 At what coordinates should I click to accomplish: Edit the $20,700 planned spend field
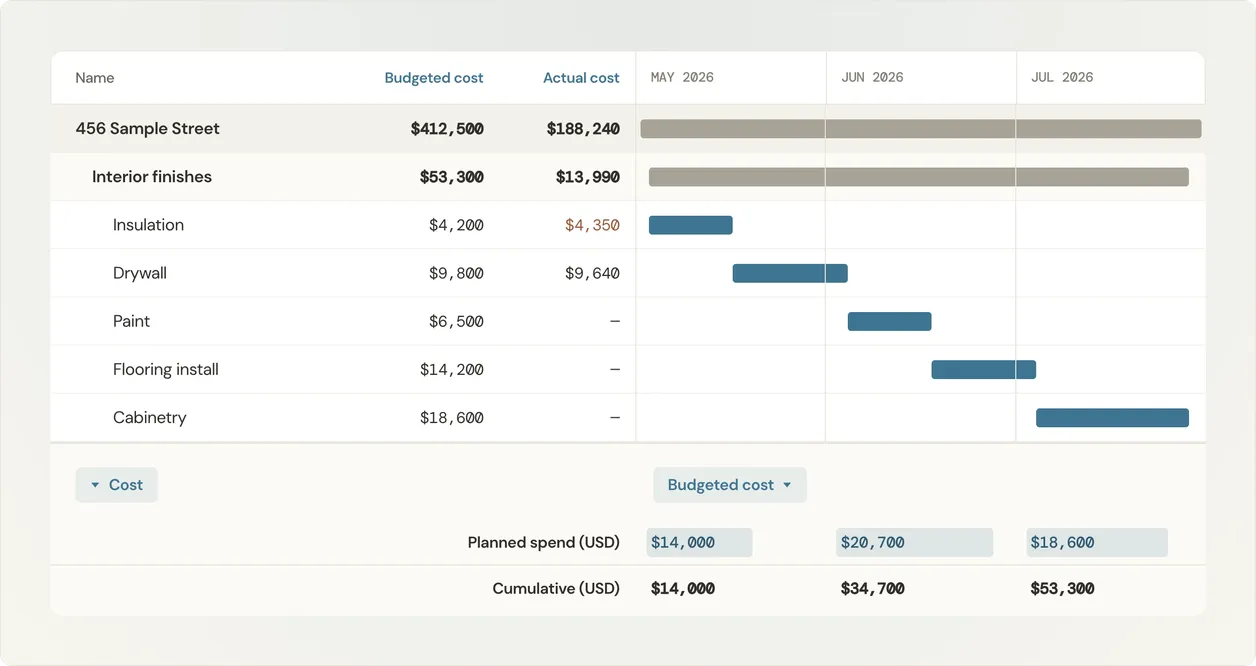(x=915, y=542)
